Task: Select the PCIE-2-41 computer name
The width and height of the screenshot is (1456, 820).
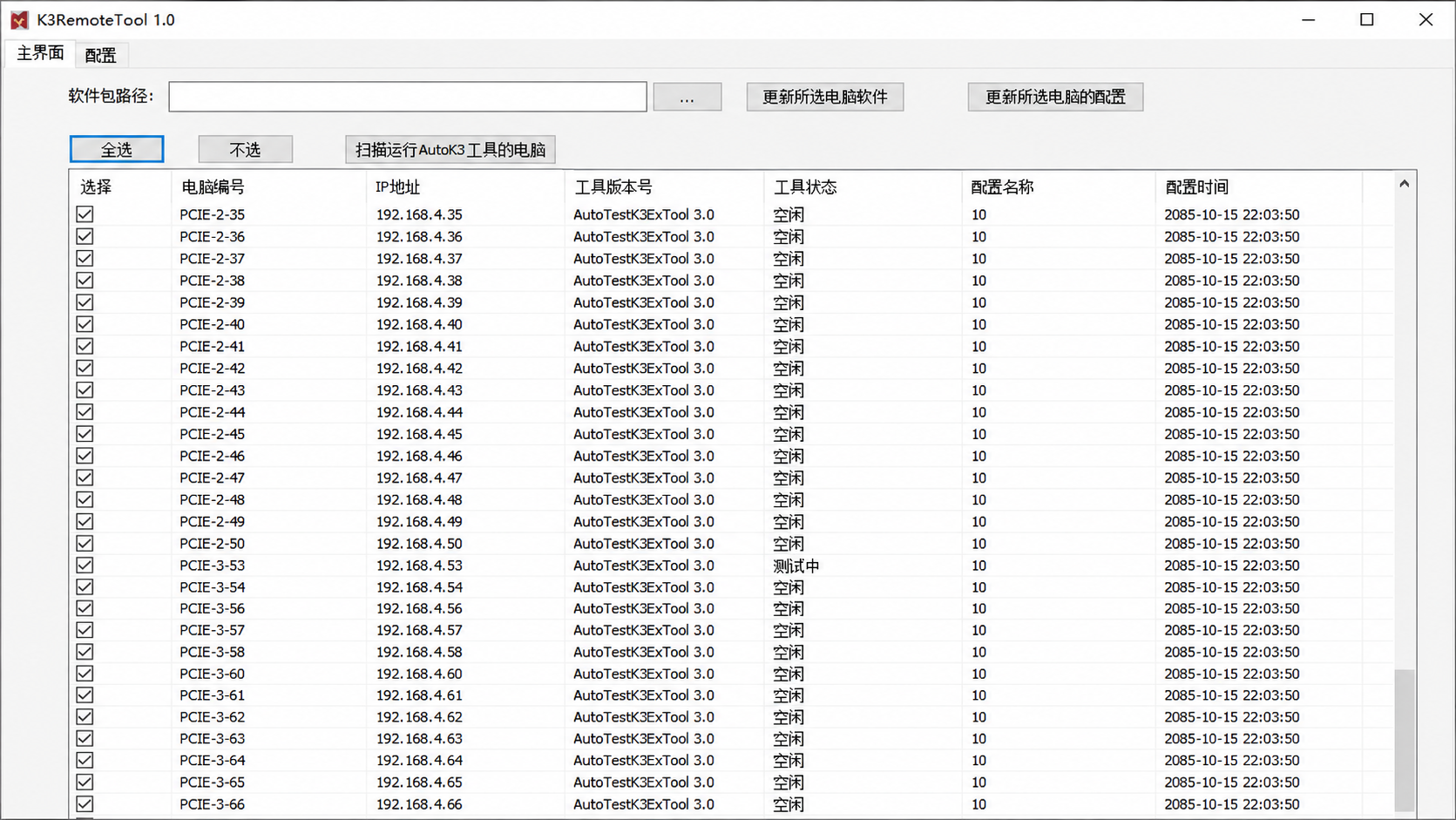Action: tap(213, 346)
